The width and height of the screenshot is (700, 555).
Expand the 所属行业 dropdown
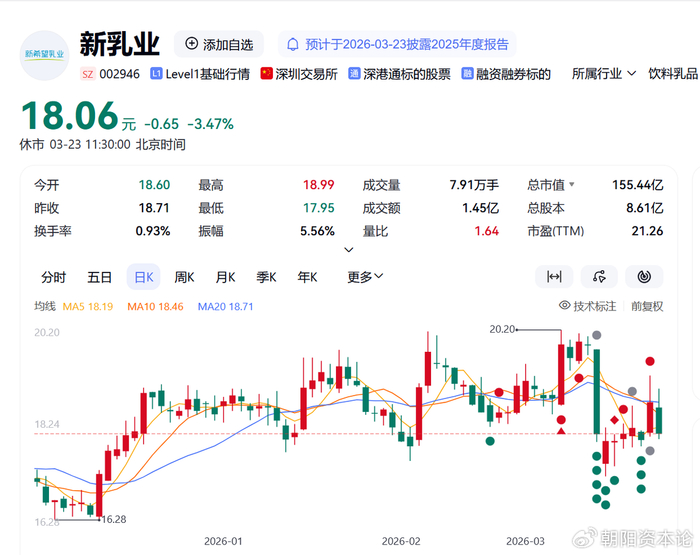(604, 74)
